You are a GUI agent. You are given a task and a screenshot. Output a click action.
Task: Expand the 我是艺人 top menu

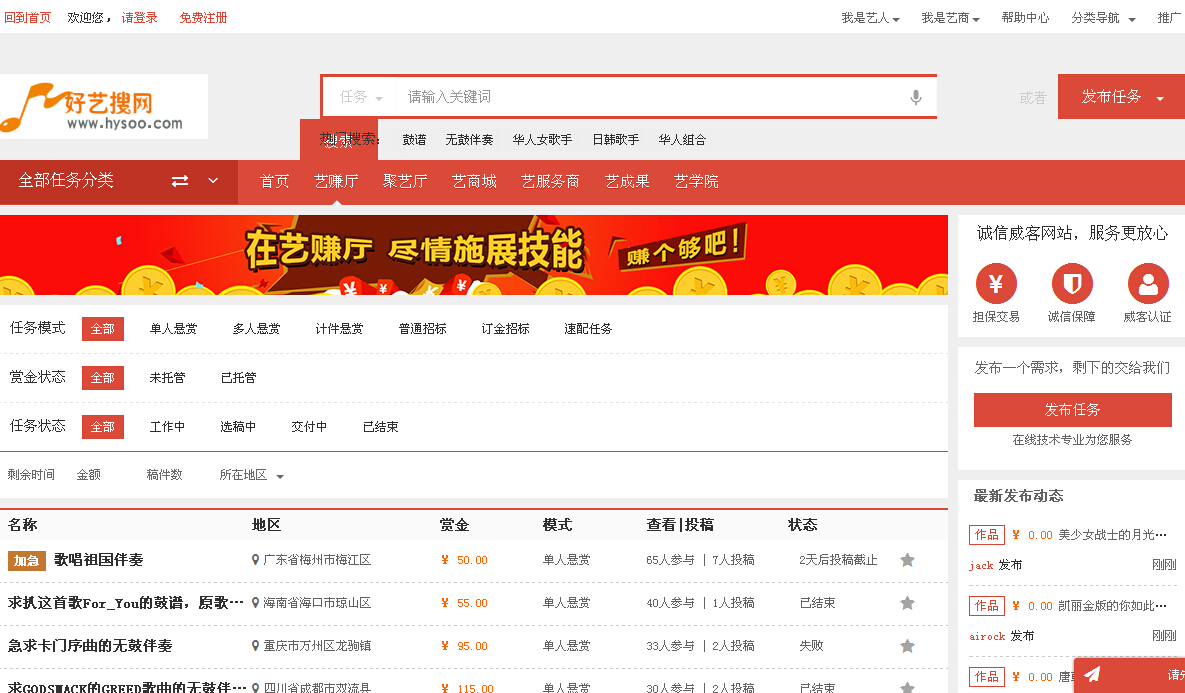870,18
